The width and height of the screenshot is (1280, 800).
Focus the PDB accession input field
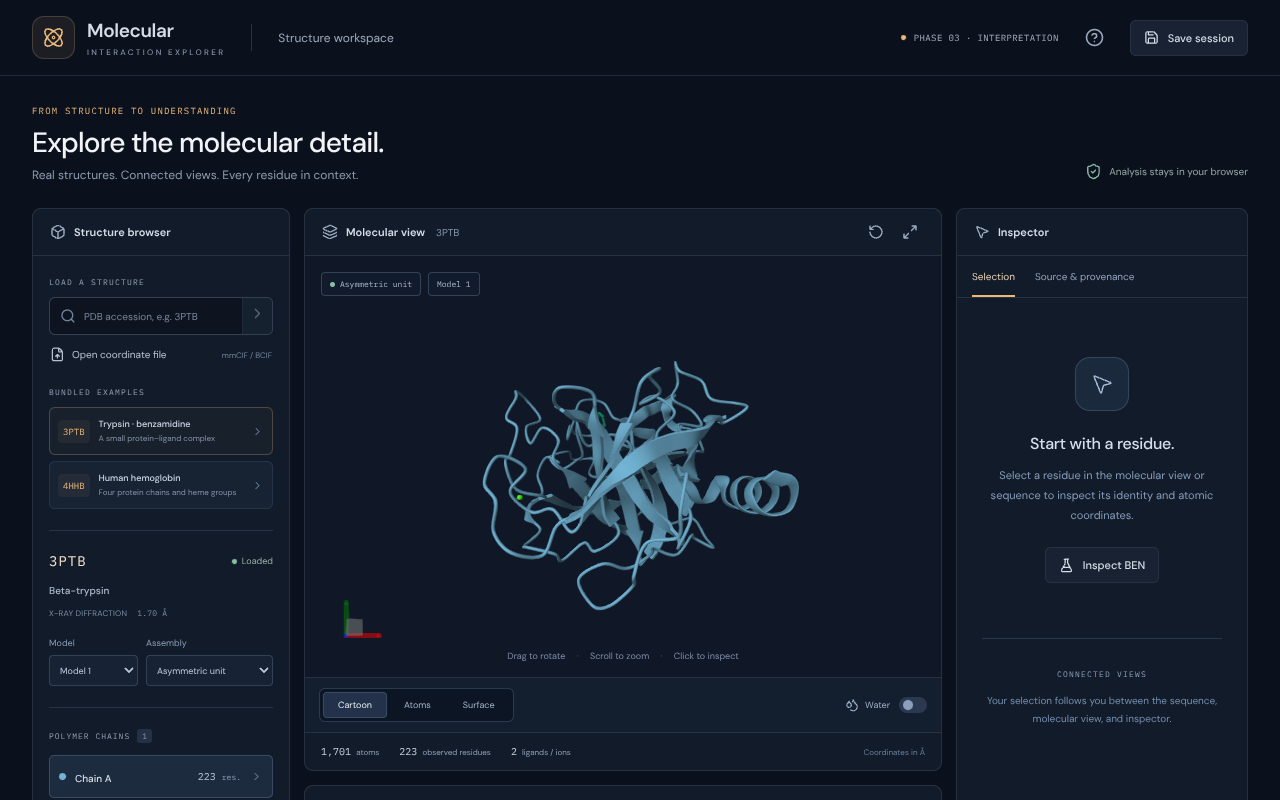[x=146, y=316]
